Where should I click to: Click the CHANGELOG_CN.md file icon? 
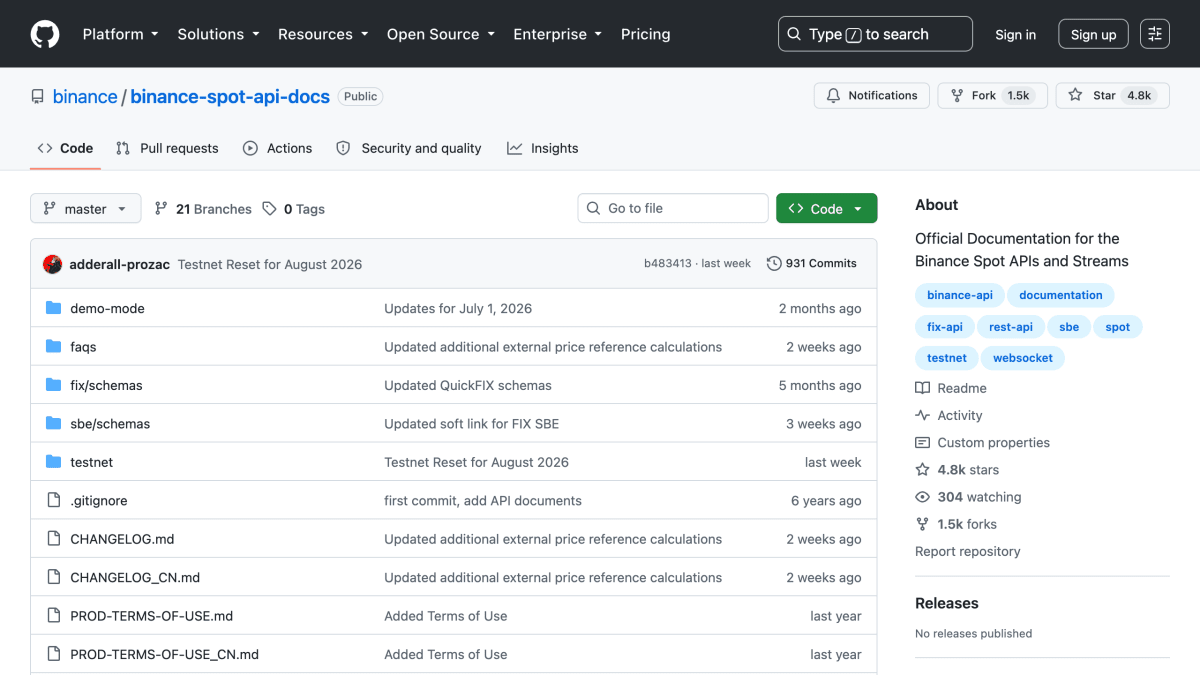(x=54, y=577)
